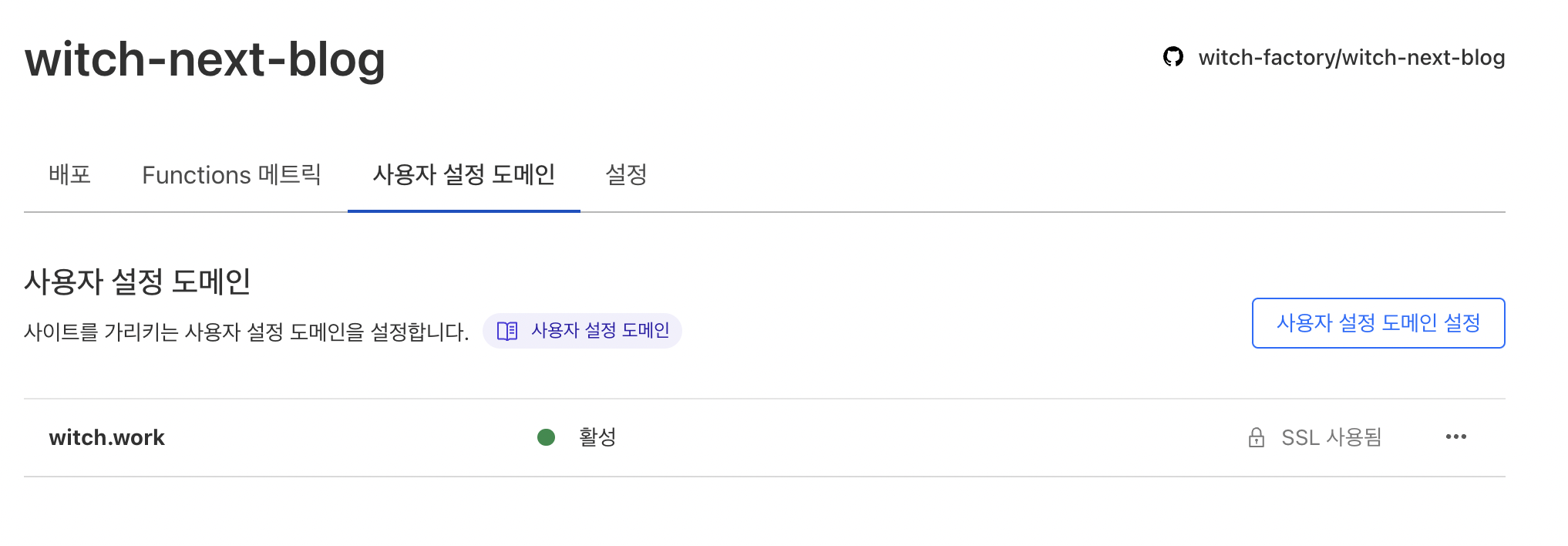This screenshot has width=1568, height=546.
Task: Click the 사용자 설정 도메인 section heading
Action: click(x=137, y=281)
